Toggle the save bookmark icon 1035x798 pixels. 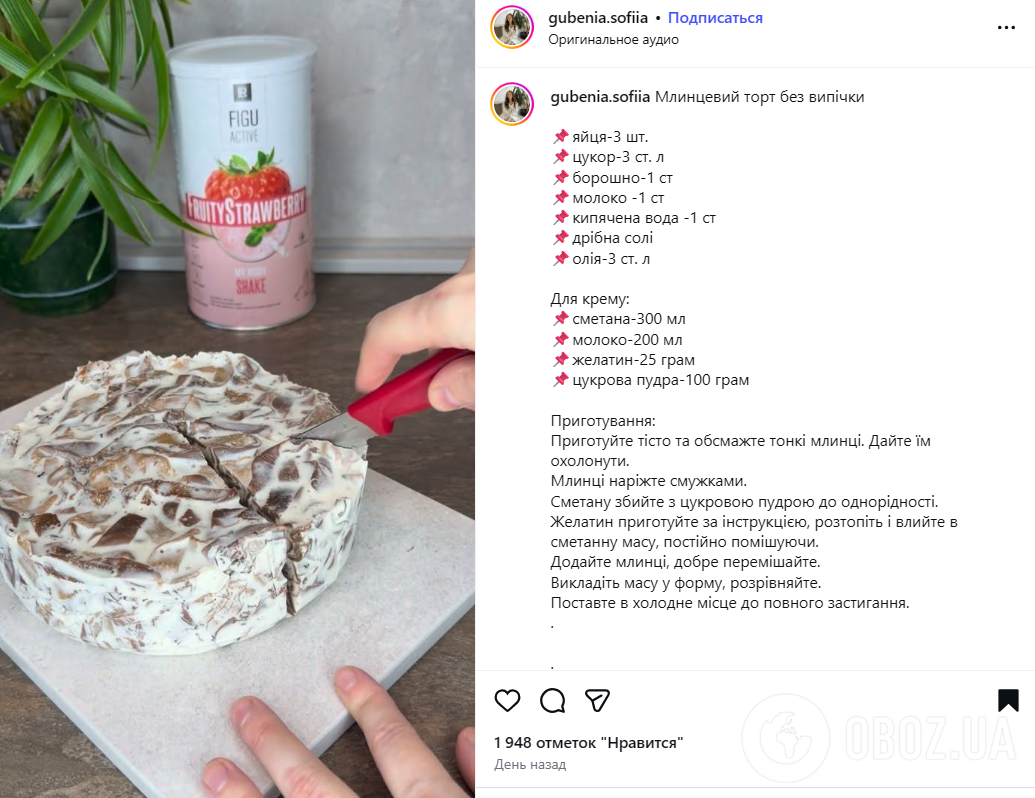pyautogui.click(x=1008, y=700)
